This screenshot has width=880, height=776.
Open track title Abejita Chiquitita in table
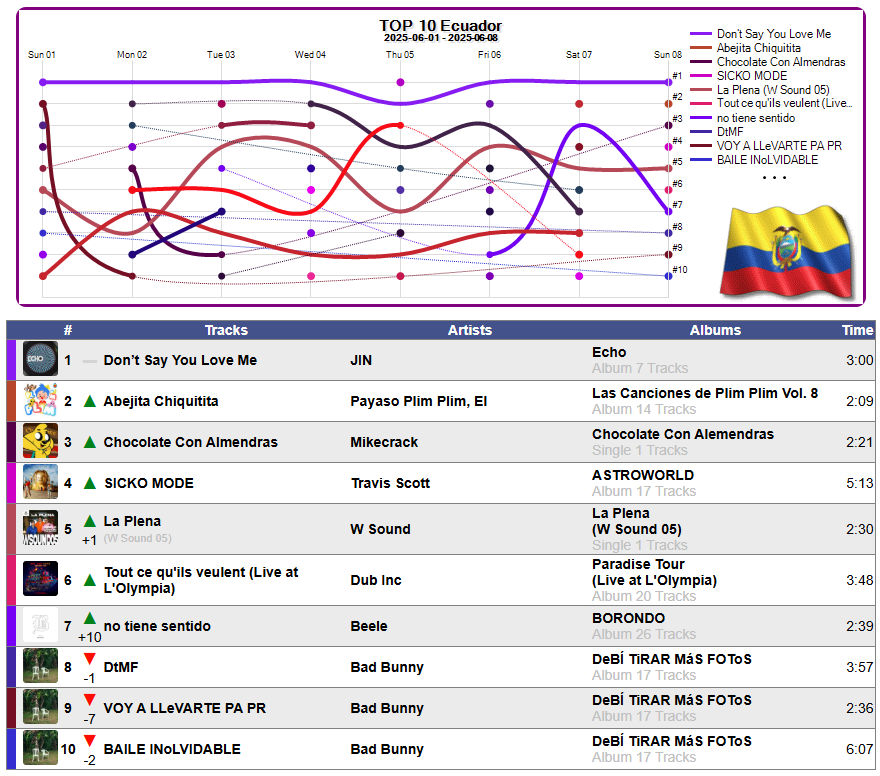(x=161, y=401)
